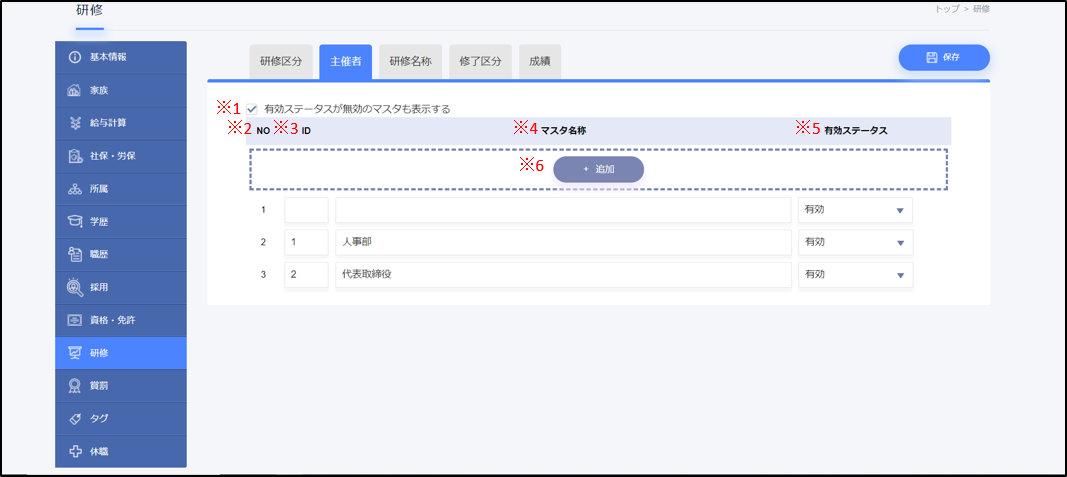The image size is (1067, 477).
Task: Click the 社保・労保 building icon
Action: [x=75, y=156]
